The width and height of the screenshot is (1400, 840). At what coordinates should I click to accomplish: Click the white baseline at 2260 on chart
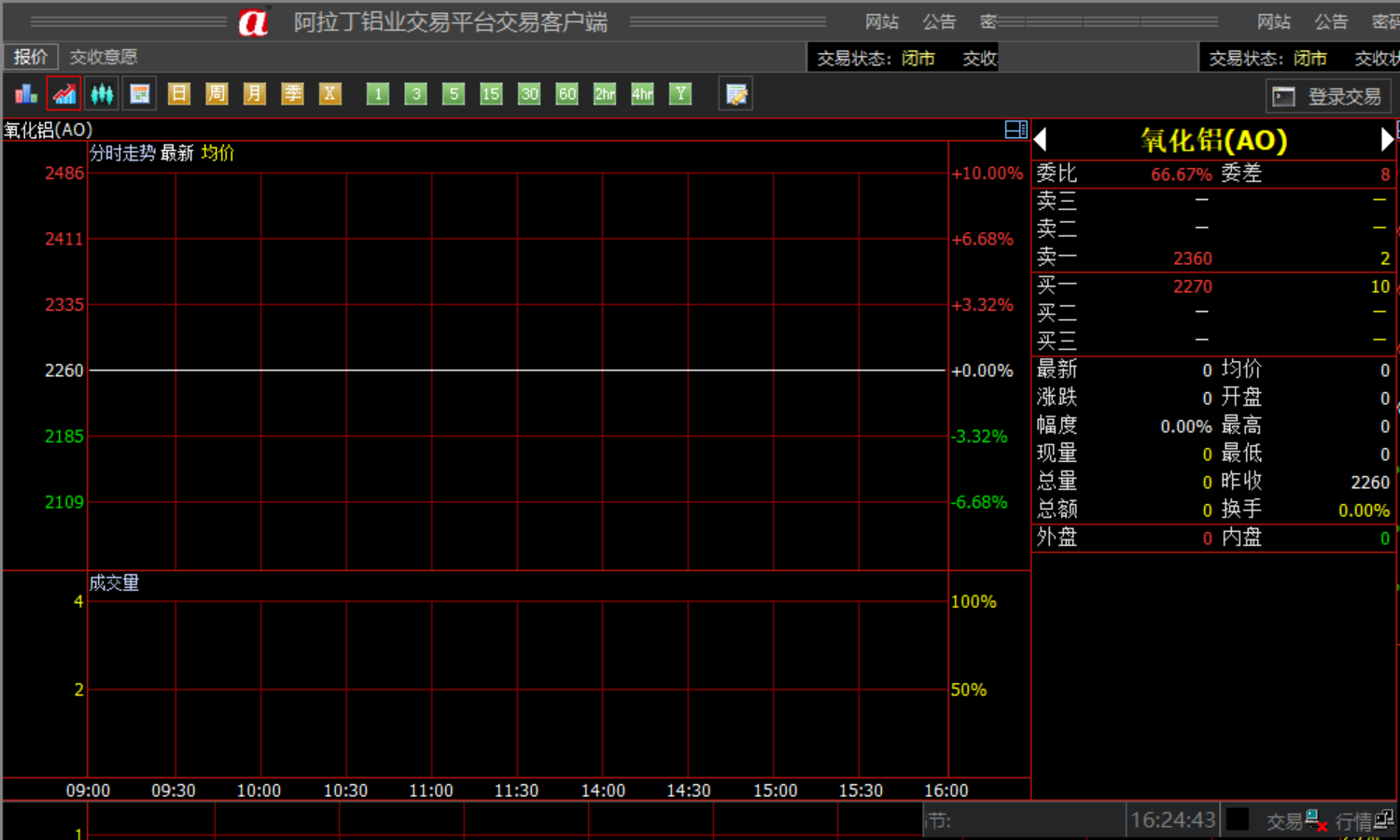tap(518, 371)
